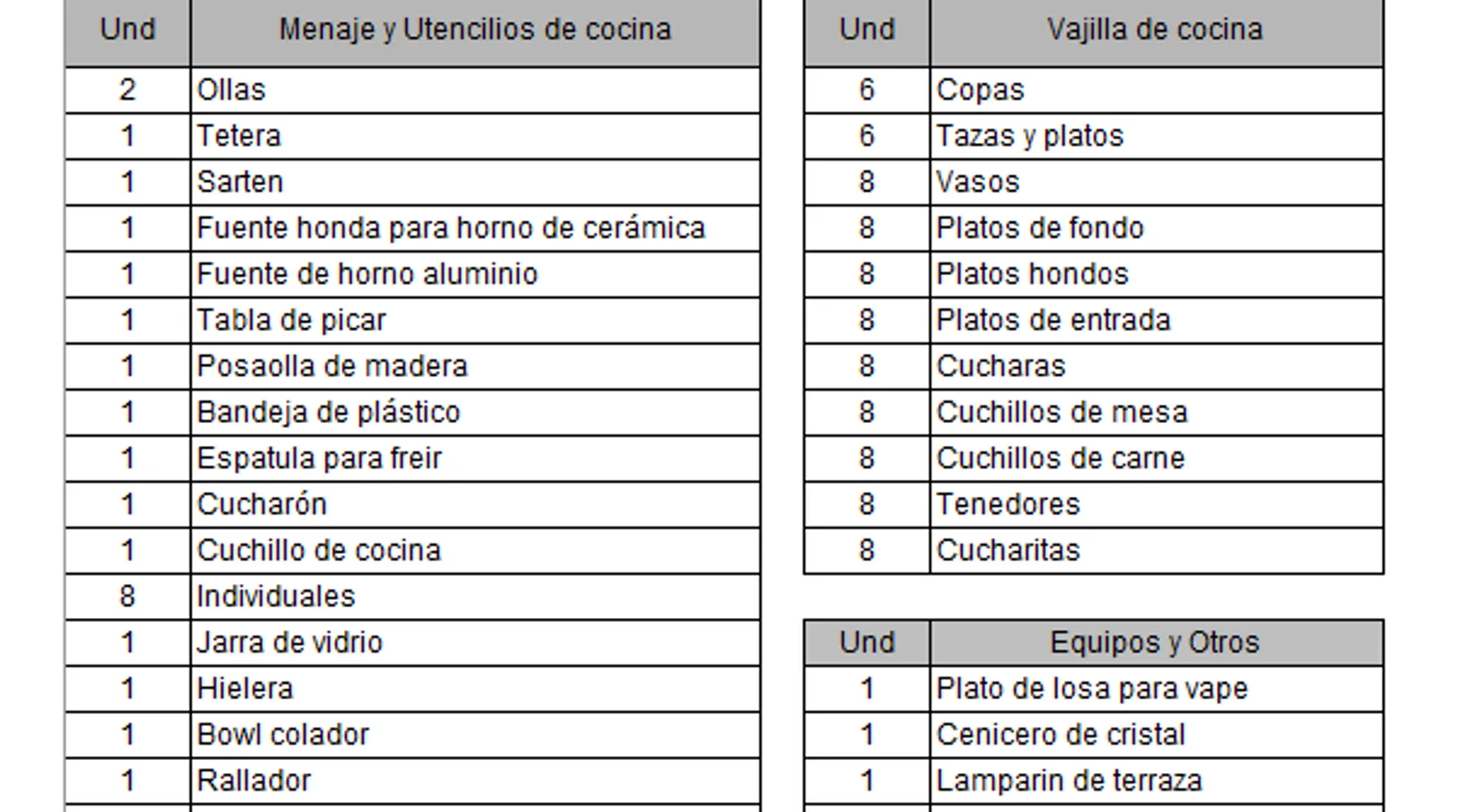Select the quantity cell beside 'Ollas'

pyautogui.click(x=128, y=89)
